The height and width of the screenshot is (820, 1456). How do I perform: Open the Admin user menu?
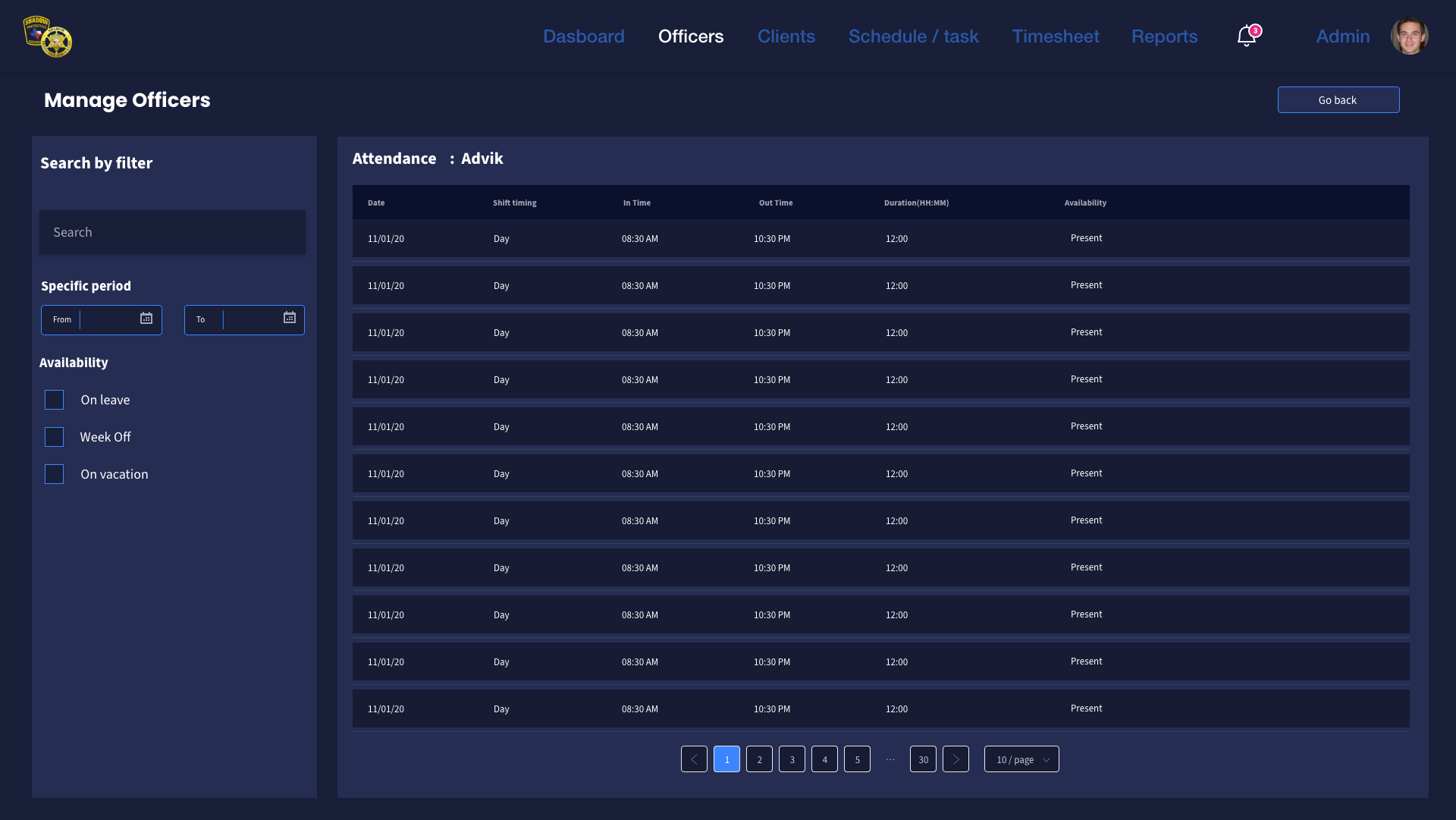(1342, 36)
